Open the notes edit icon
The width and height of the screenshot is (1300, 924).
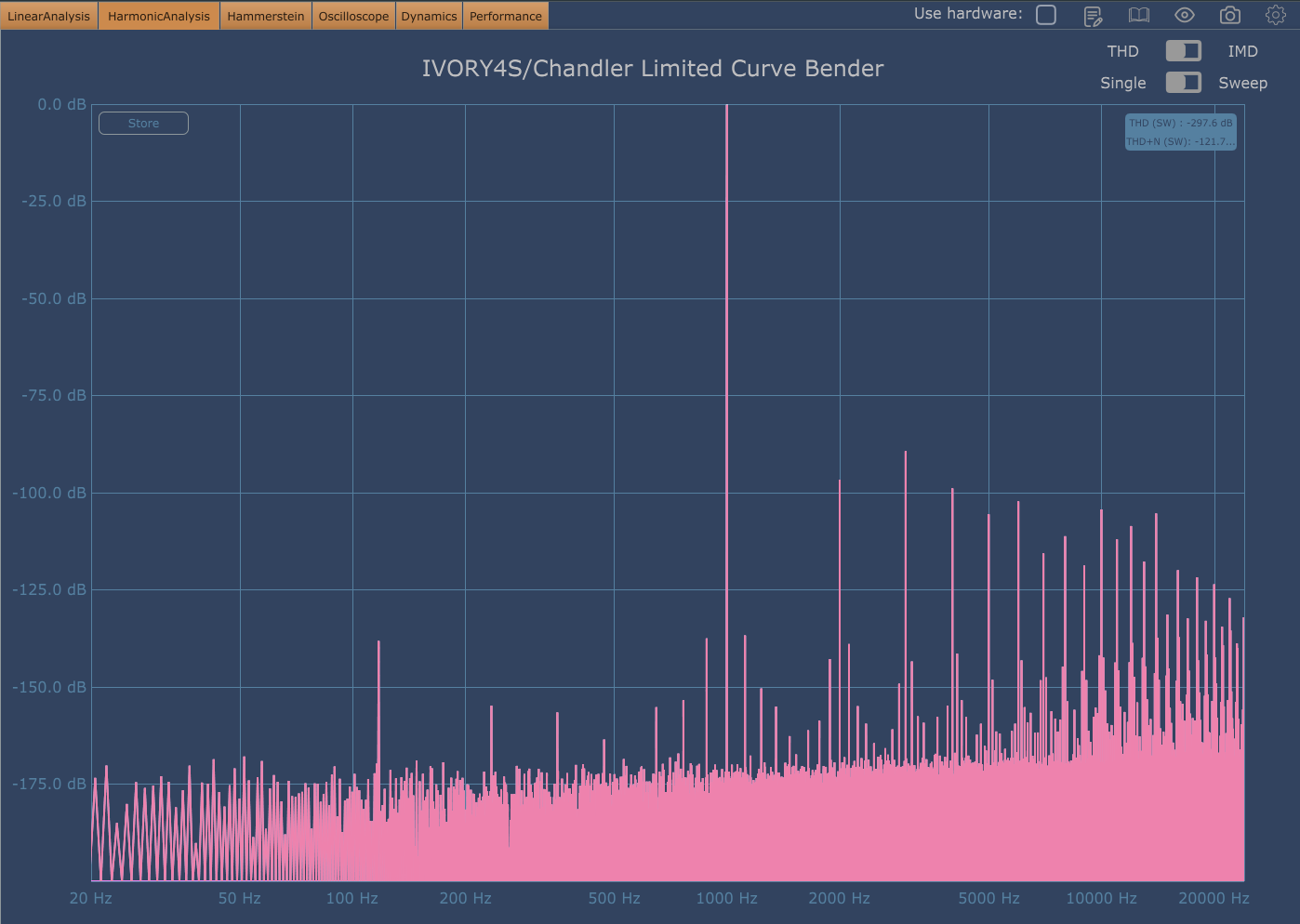click(x=1093, y=16)
